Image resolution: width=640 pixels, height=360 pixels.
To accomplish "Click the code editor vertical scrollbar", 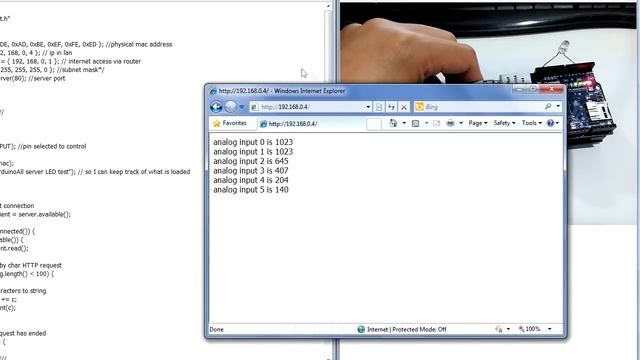I will (x=328, y=184).
